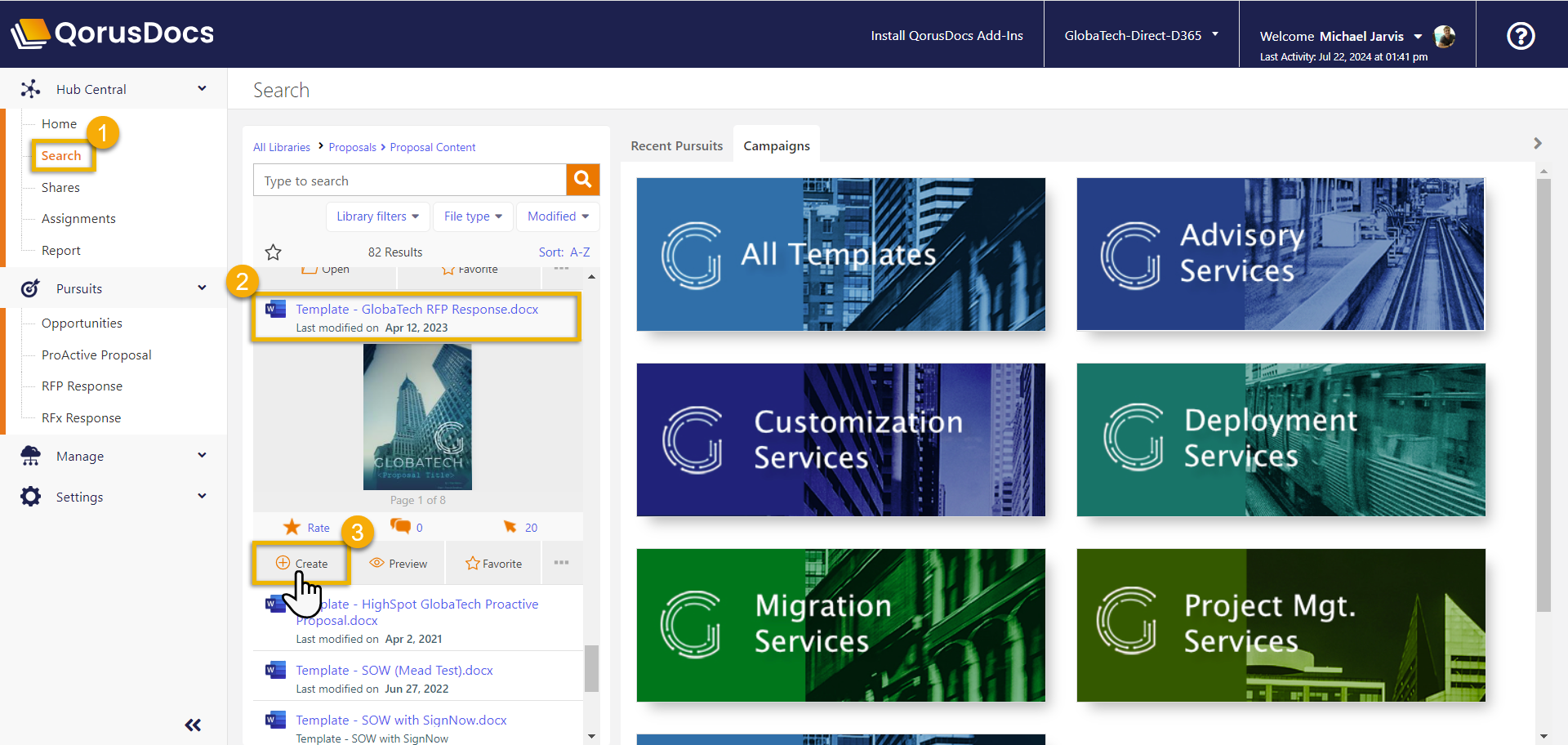Viewport: 1568px width, 745px height.
Task: Open GlobaTech-Direct-D365 tenant dropdown
Action: point(1141,35)
